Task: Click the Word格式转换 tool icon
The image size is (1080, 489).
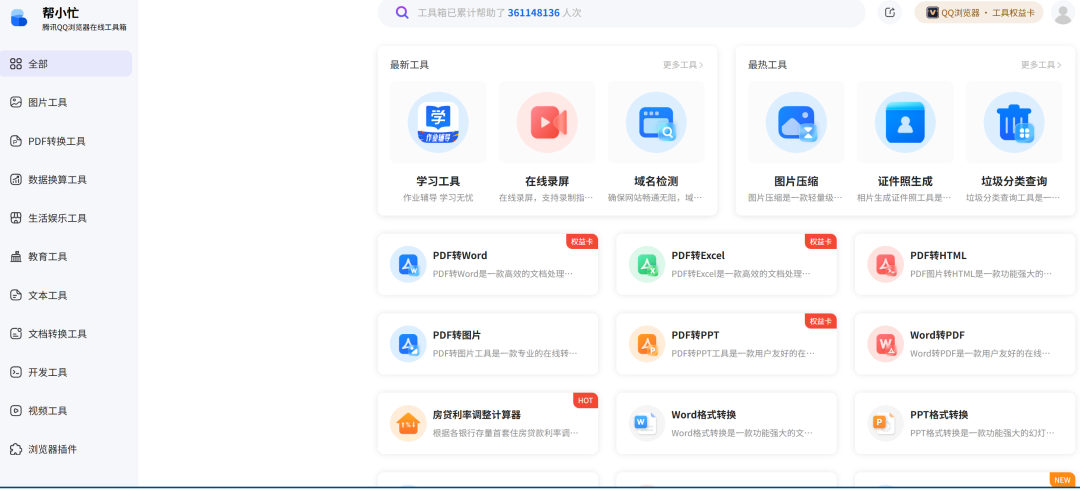Action: (647, 423)
